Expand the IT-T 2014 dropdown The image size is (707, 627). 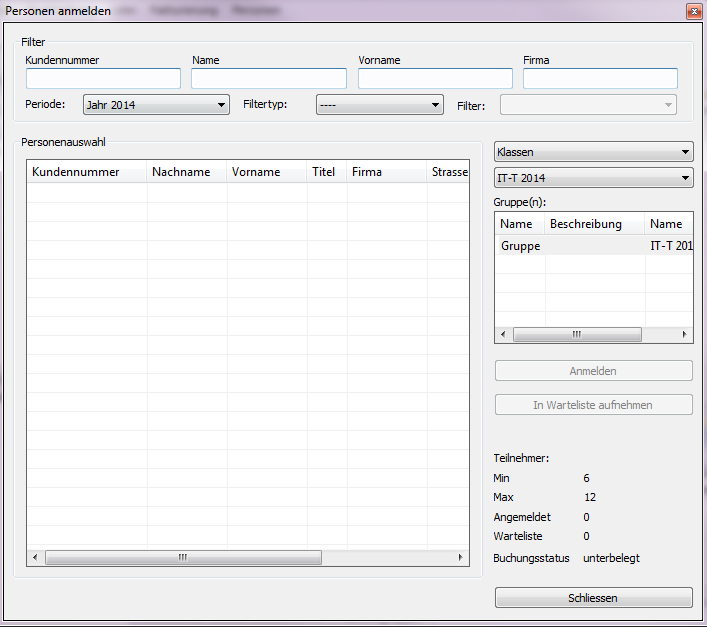coord(593,178)
